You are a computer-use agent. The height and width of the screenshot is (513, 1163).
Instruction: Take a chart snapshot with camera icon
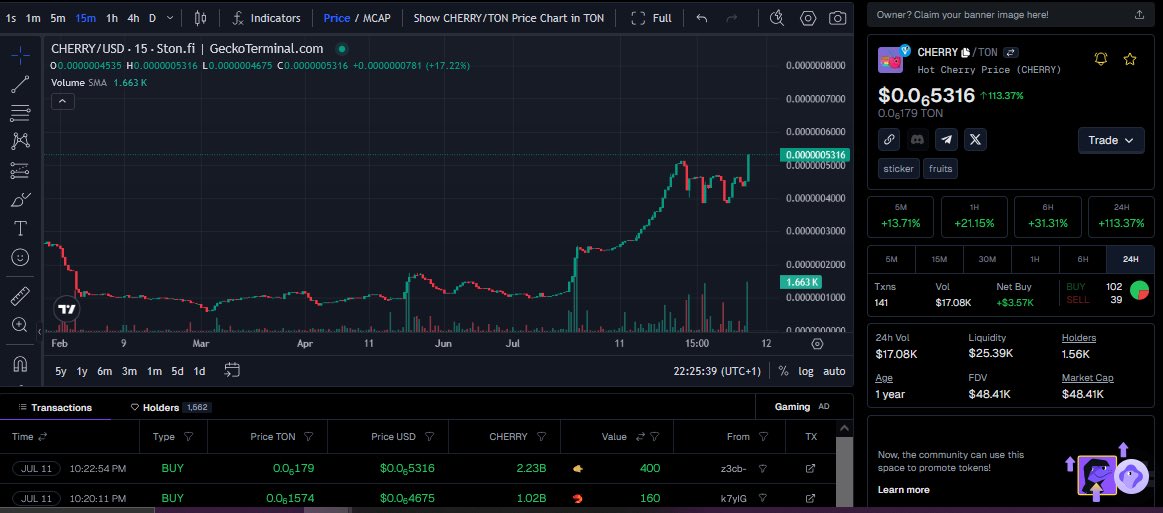point(837,18)
